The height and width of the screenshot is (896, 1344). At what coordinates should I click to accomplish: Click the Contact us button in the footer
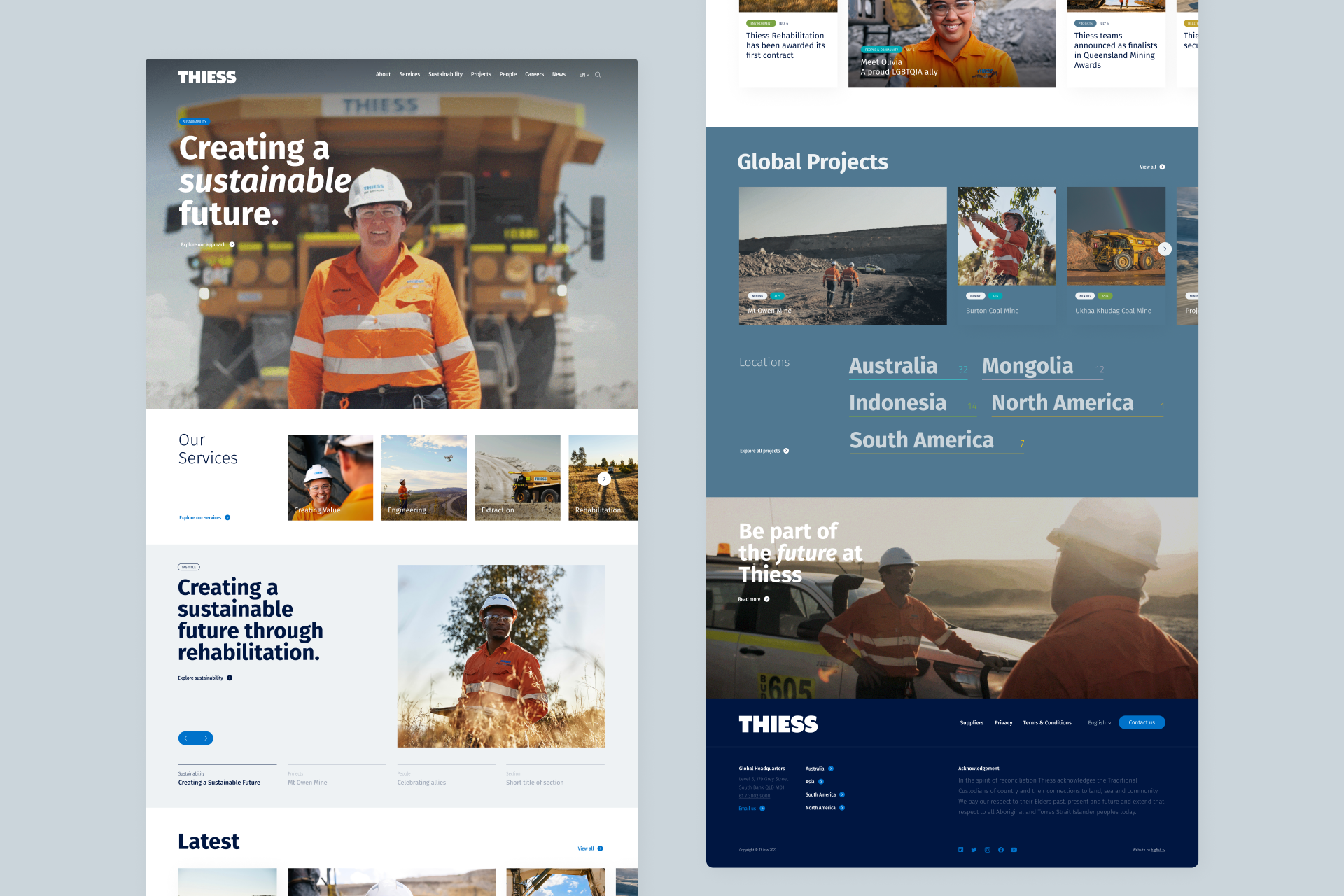(1142, 722)
